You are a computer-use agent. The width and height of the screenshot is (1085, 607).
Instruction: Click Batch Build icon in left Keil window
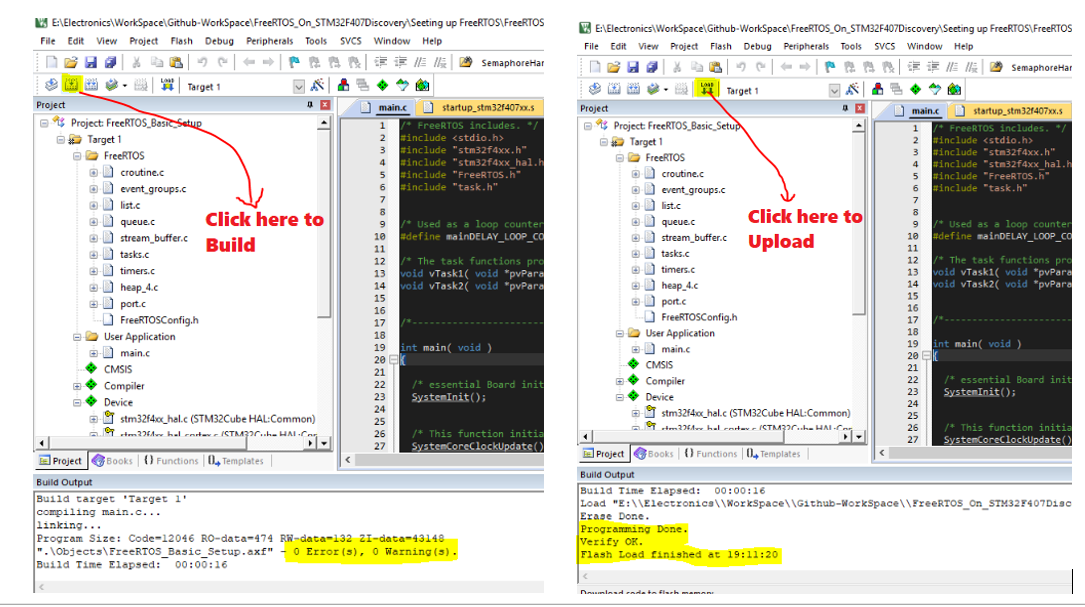111,85
